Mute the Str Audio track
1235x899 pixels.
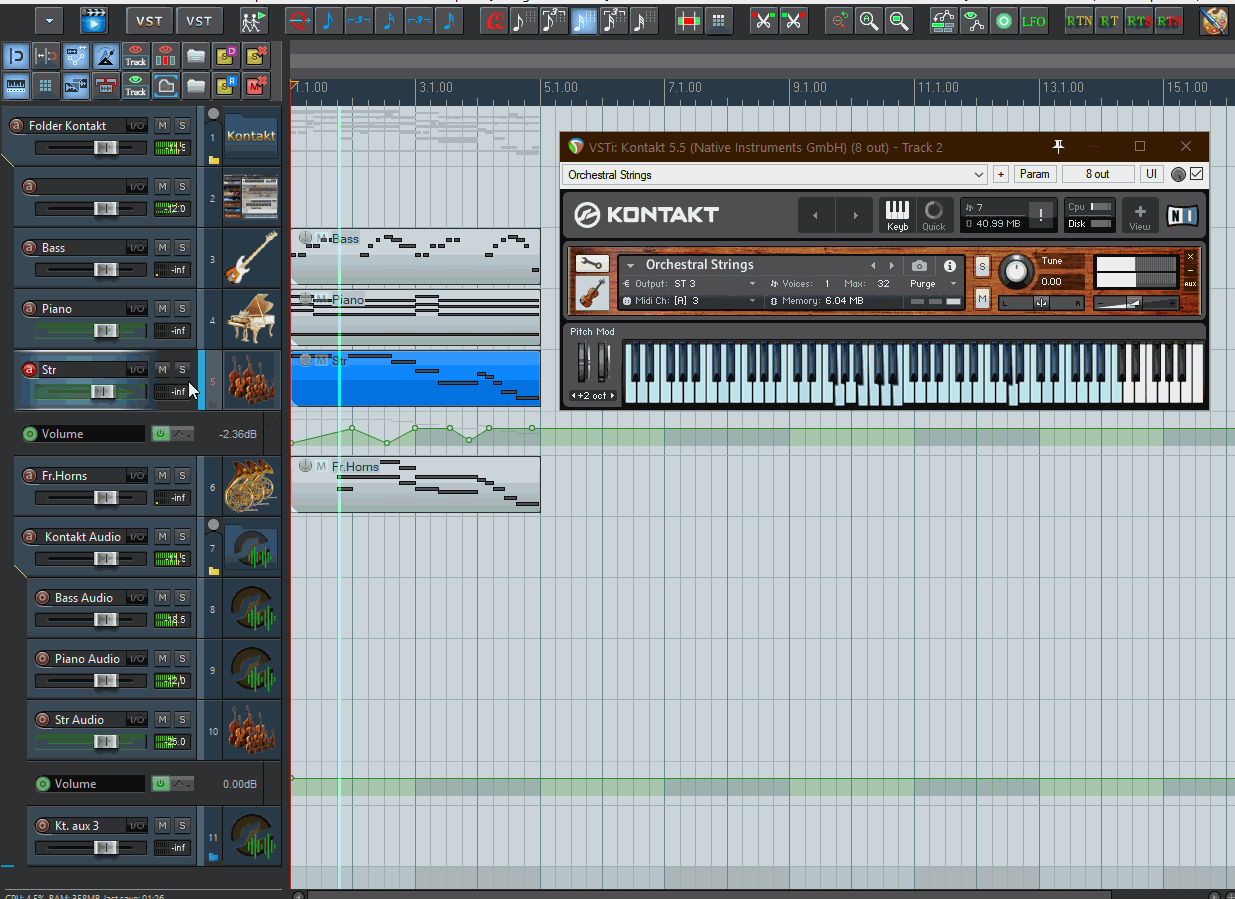162,719
